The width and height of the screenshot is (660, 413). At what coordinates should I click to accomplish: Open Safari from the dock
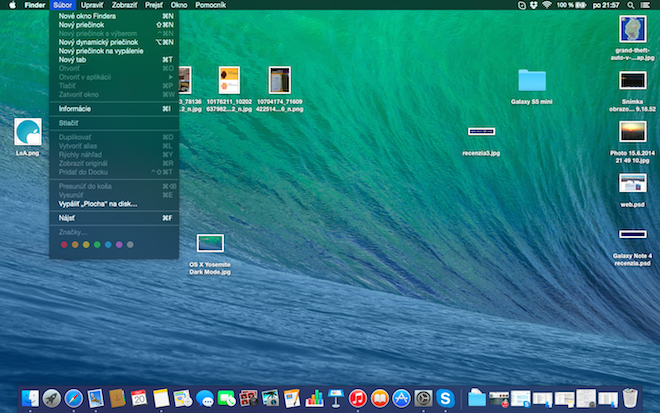tap(73, 398)
